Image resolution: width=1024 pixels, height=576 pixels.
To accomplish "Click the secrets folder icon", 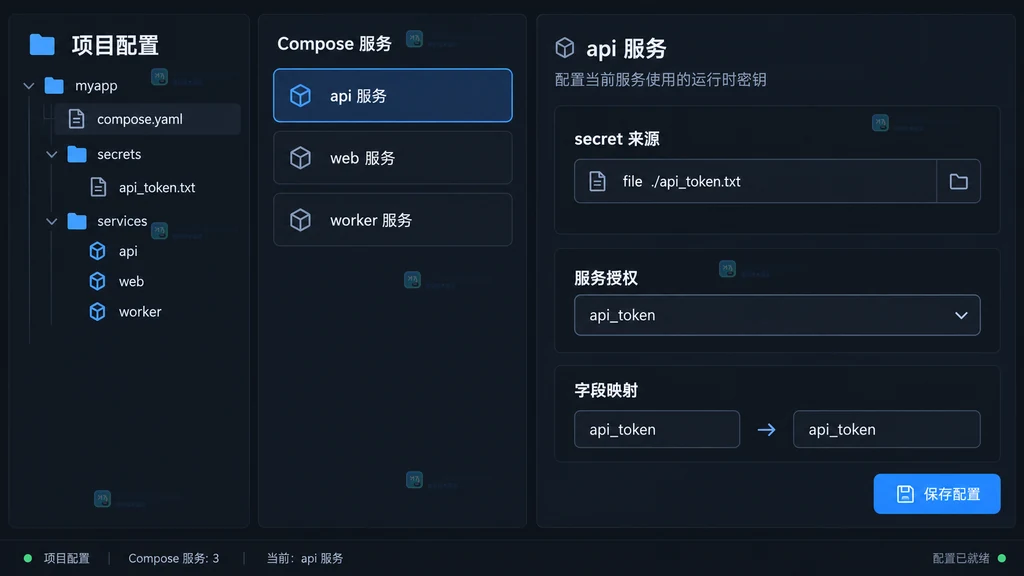I will tap(77, 154).
